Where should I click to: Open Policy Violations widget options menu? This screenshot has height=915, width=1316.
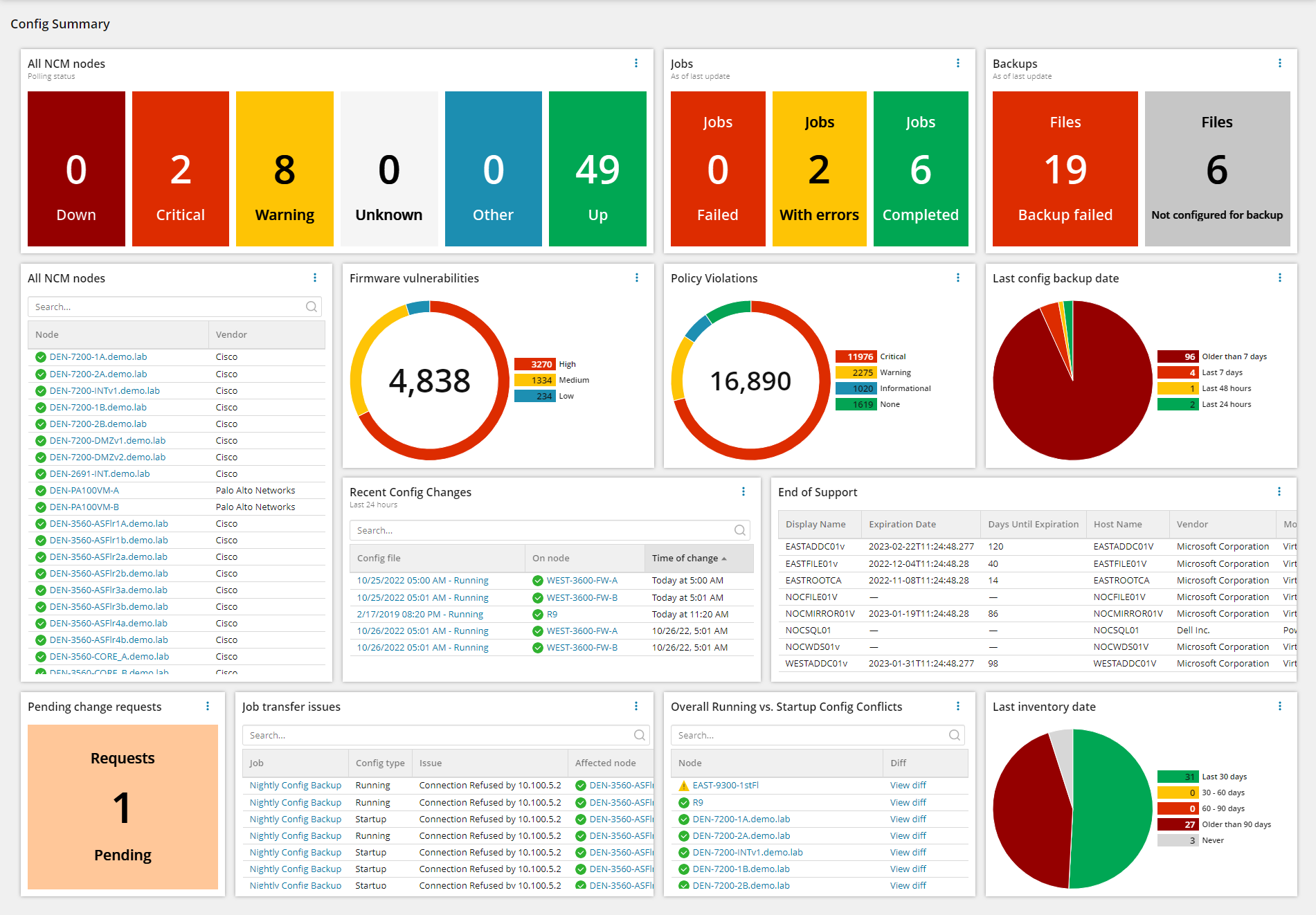(x=958, y=278)
